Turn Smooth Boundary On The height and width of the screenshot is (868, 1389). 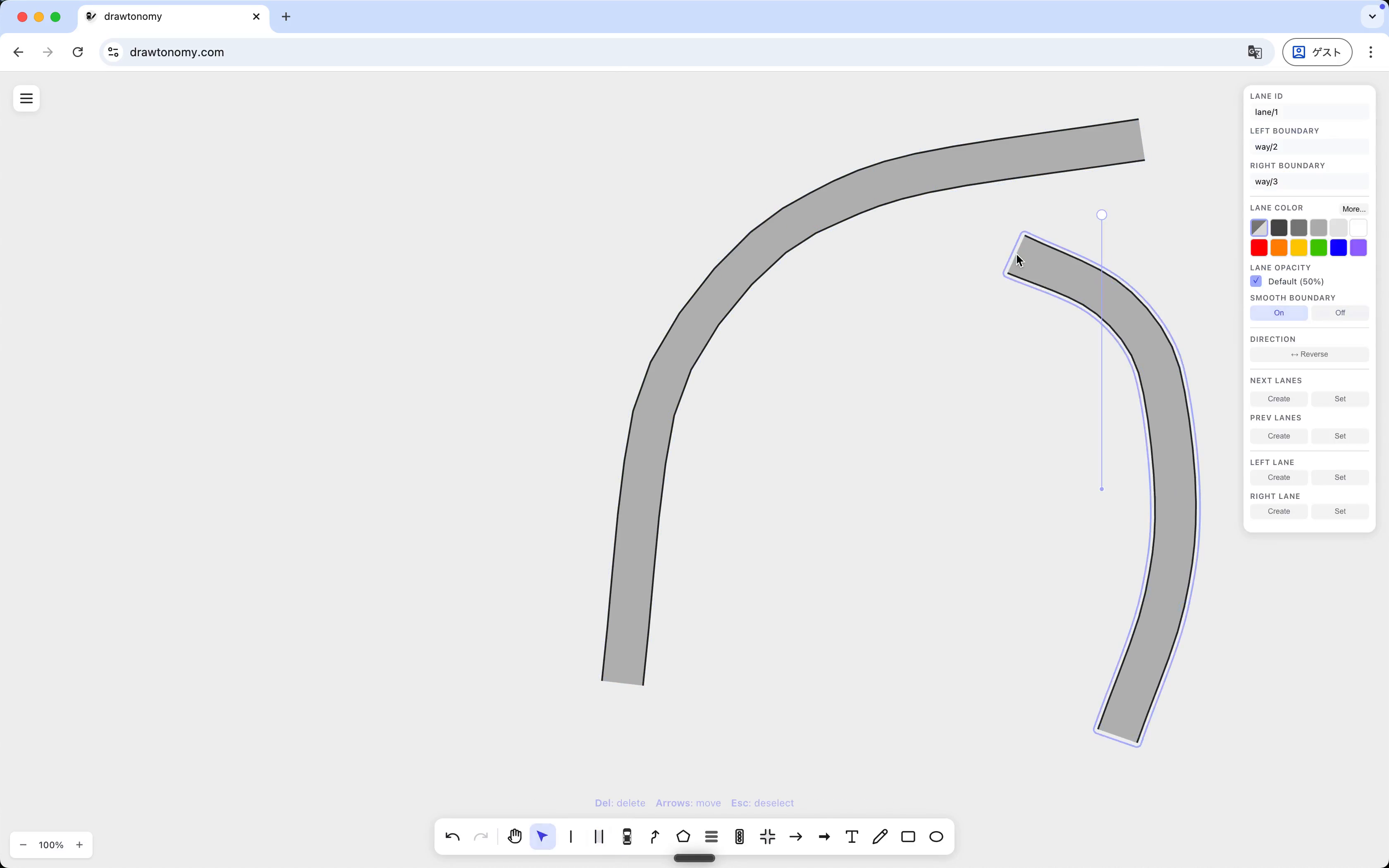click(1279, 313)
